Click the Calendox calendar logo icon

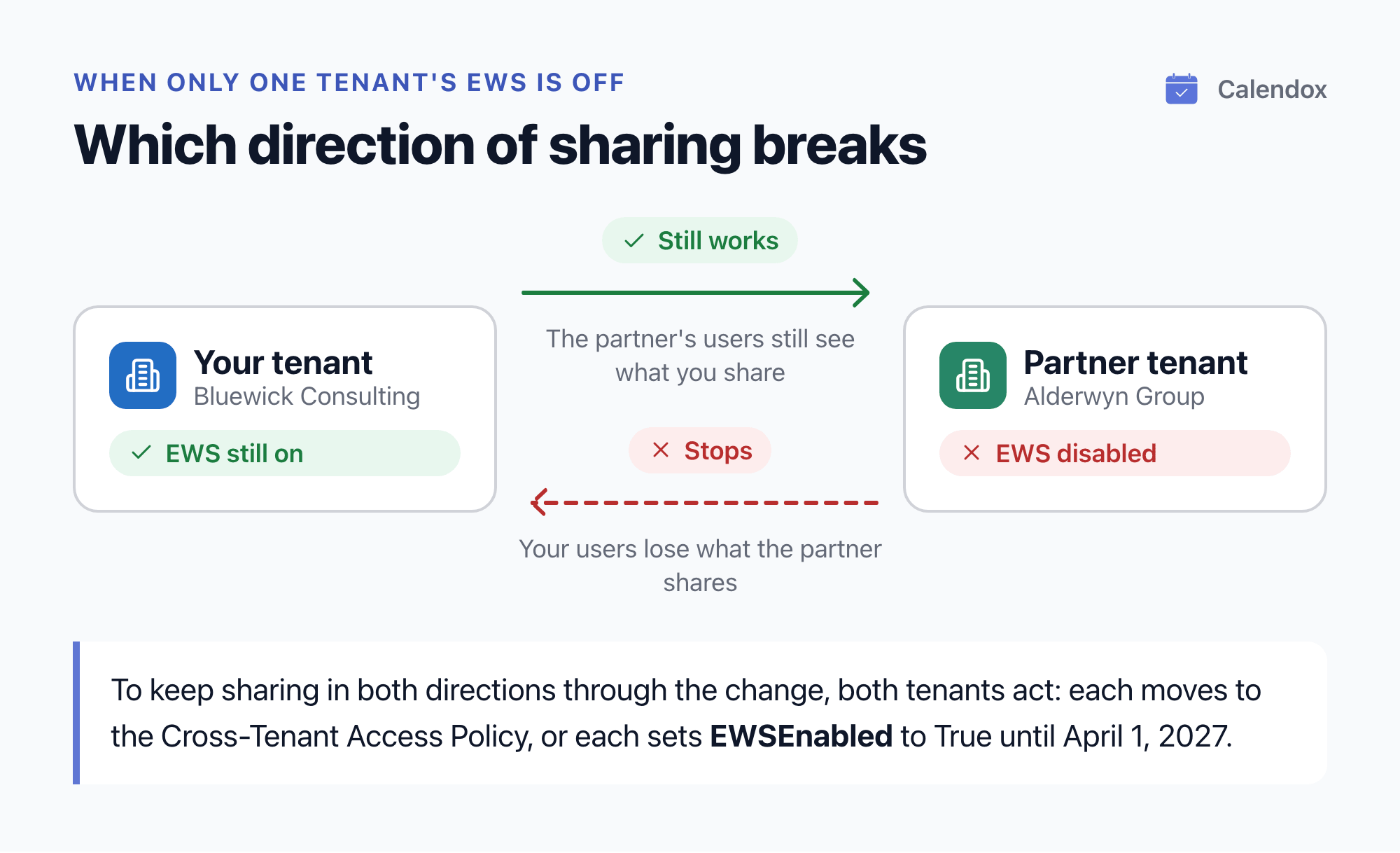1181,89
